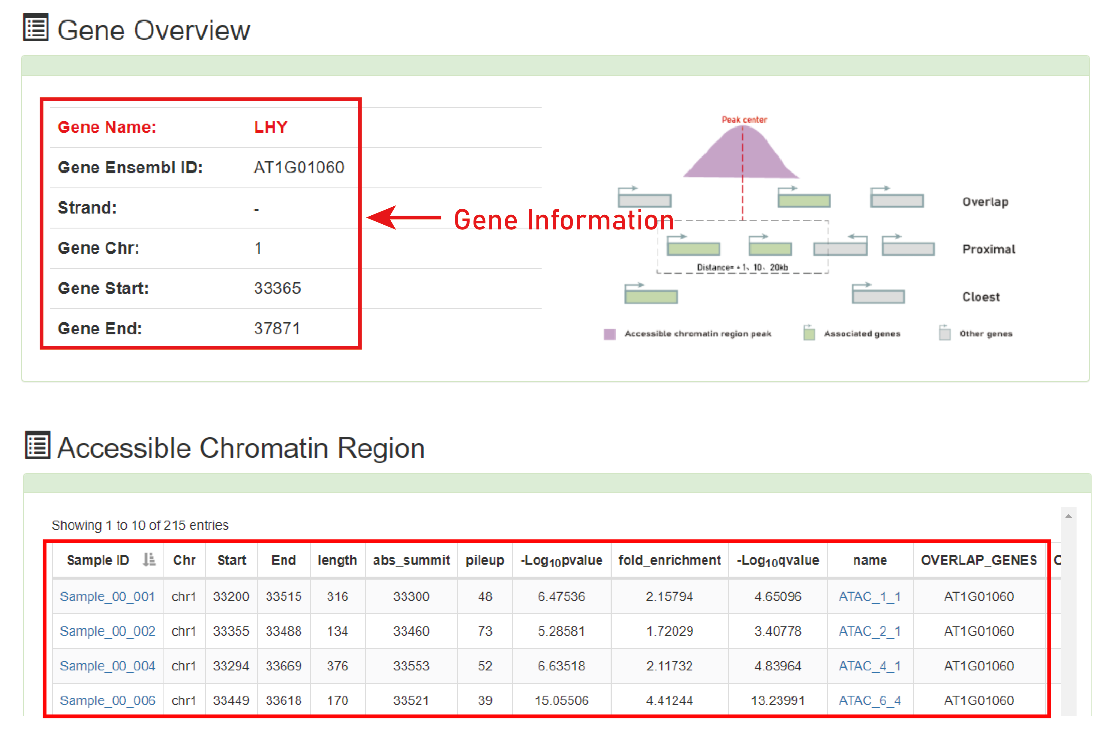Sort by the pileup column header
This screenshot has height=734, width=1115.
point(485,560)
